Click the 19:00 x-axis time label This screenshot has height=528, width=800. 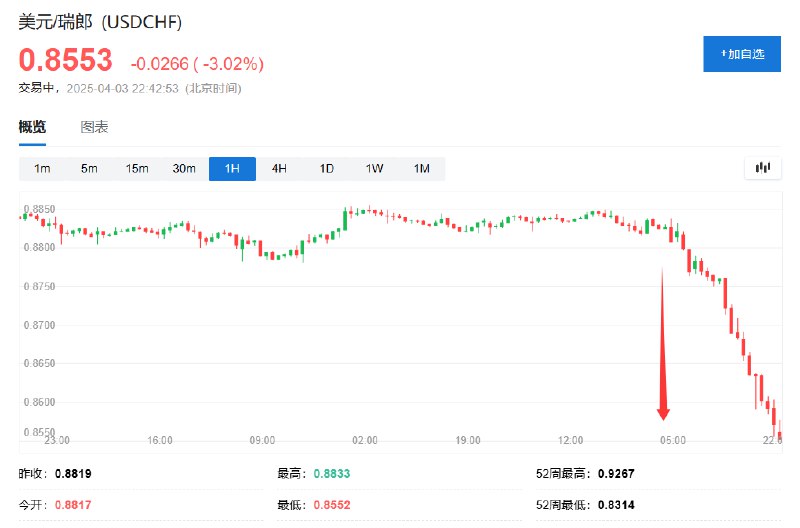point(468,440)
